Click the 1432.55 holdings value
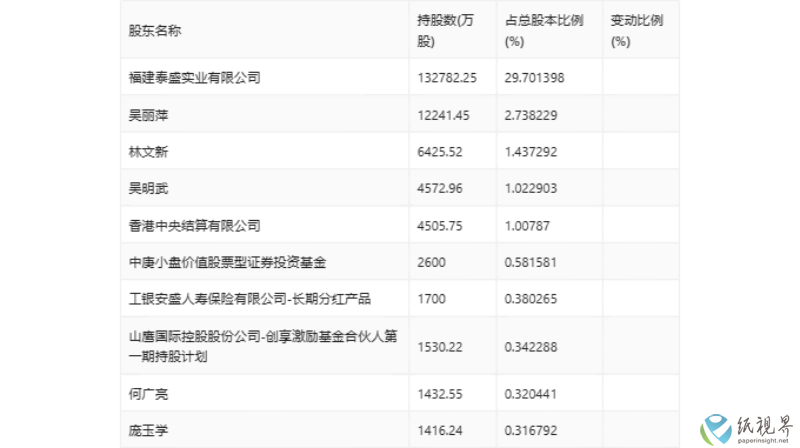Viewport: 800px width, 448px height. 439,394
